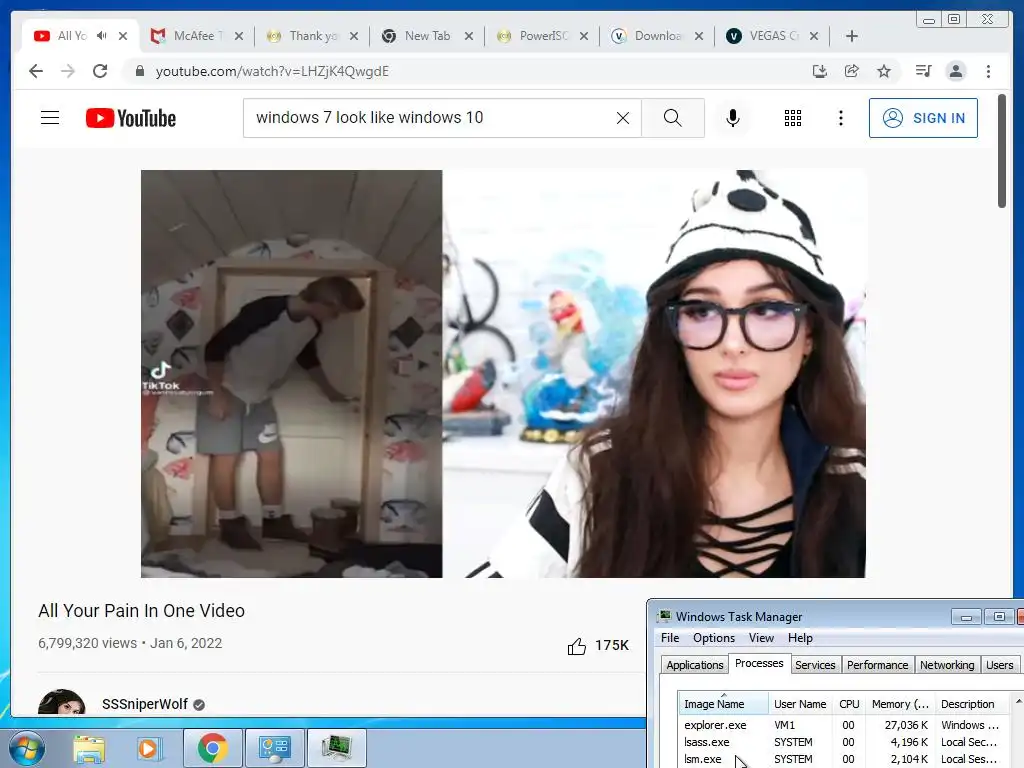Viewport: 1024px width, 768px height.
Task: Go to YouTube home via the logo
Action: click(x=131, y=118)
